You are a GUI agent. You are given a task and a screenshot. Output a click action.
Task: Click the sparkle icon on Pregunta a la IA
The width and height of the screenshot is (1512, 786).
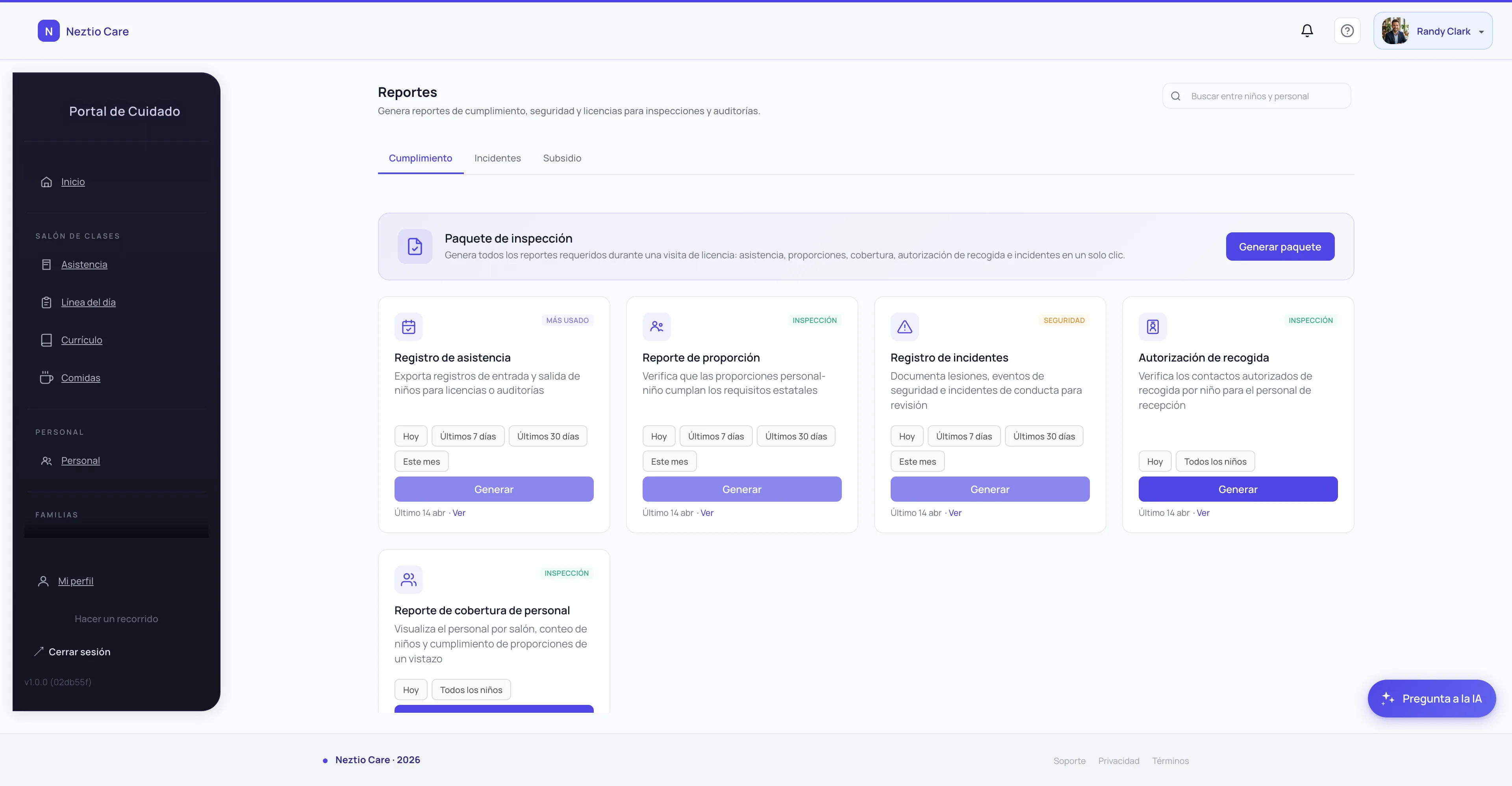1388,699
